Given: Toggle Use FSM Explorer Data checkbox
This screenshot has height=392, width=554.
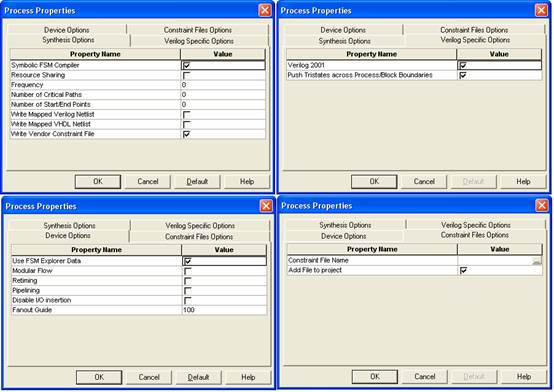Looking at the screenshot, I should click(x=188, y=261).
